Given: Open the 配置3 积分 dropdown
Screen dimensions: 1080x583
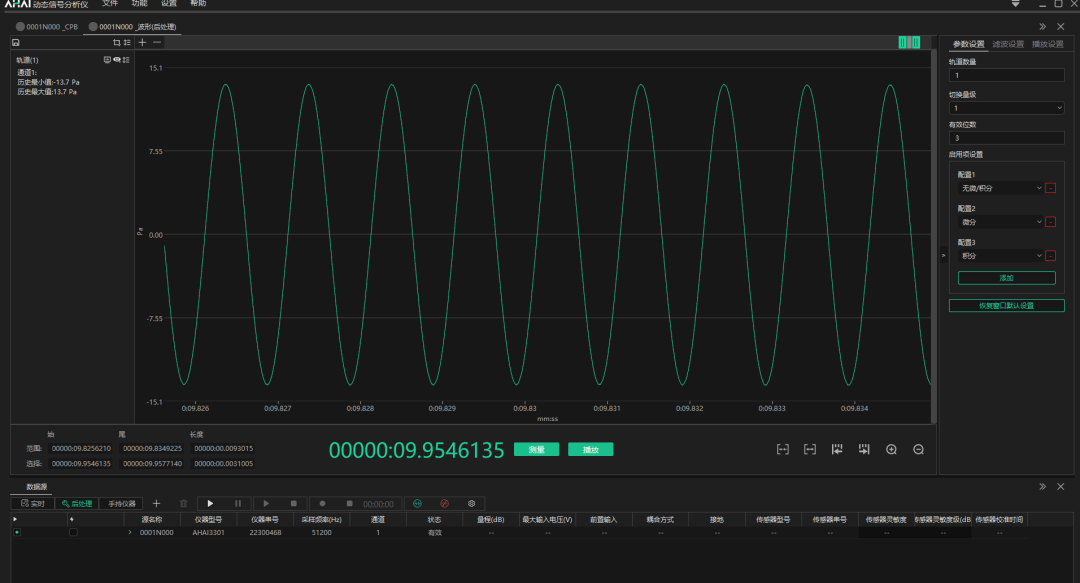Looking at the screenshot, I should tap(1001, 256).
